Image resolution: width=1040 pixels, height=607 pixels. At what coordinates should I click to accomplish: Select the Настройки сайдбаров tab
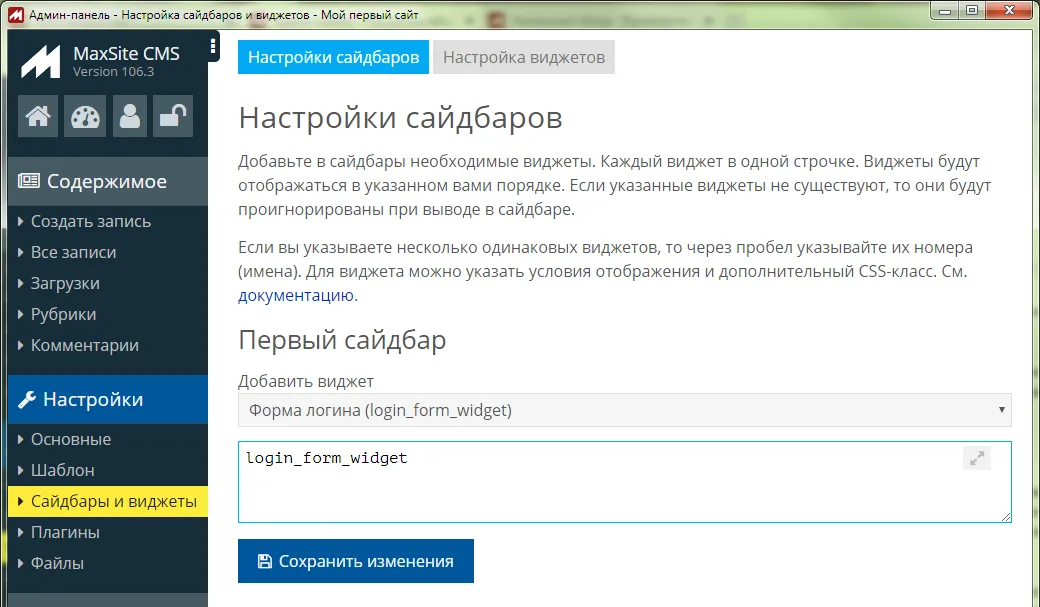333,57
